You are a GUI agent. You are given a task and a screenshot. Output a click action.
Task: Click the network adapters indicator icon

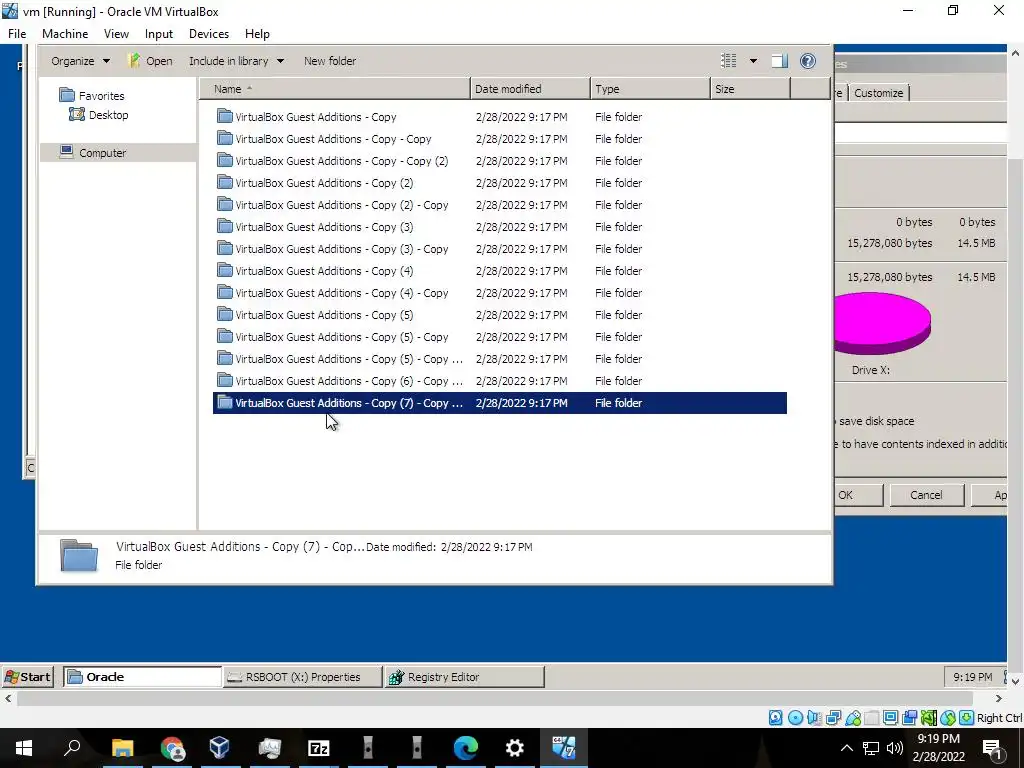pyautogui.click(x=833, y=718)
